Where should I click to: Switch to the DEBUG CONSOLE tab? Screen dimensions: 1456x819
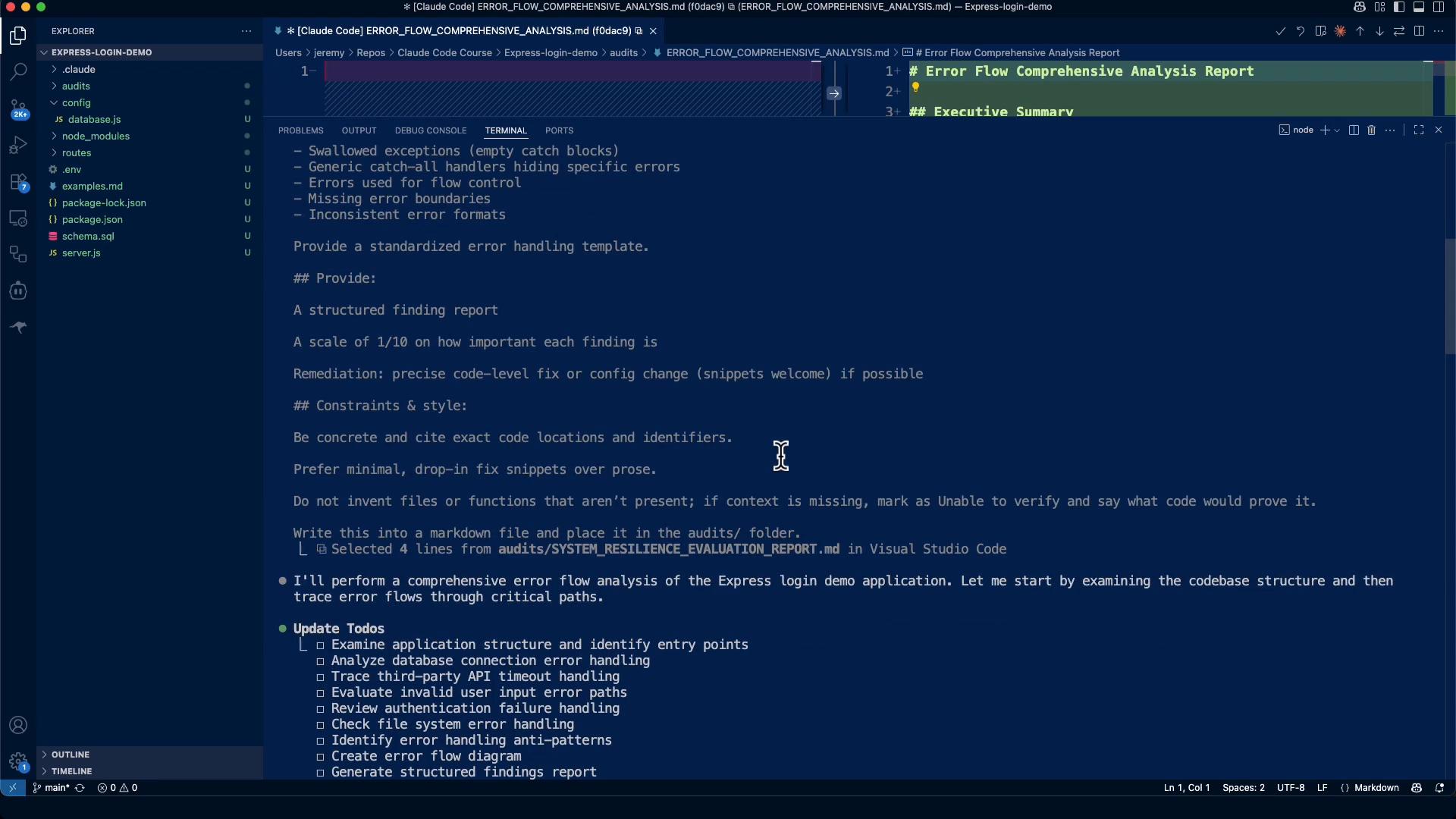point(431,130)
